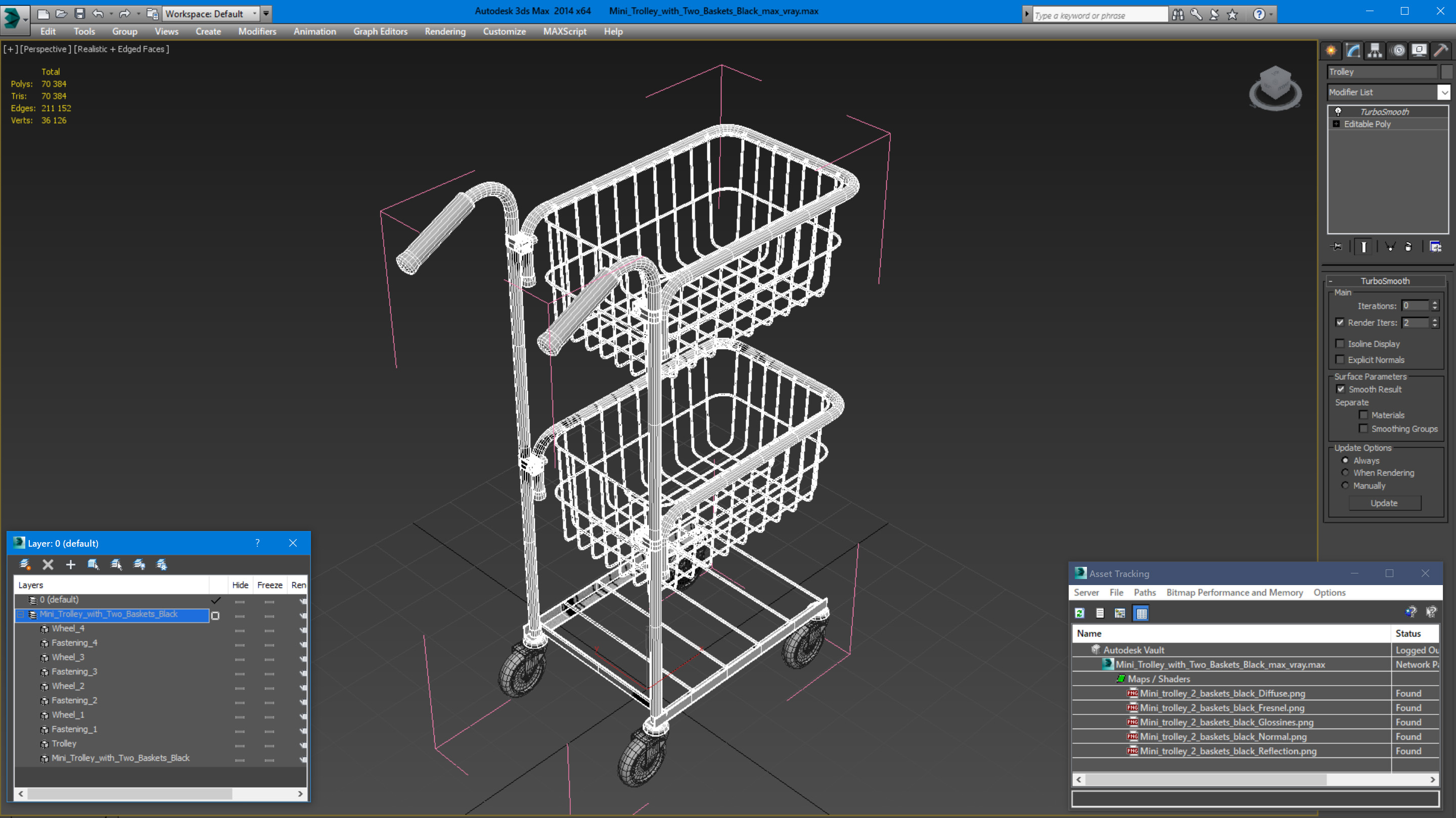This screenshot has height=818, width=1456.
Task: Click the Refresh icon in Asset Tracking
Action: point(1079,613)
